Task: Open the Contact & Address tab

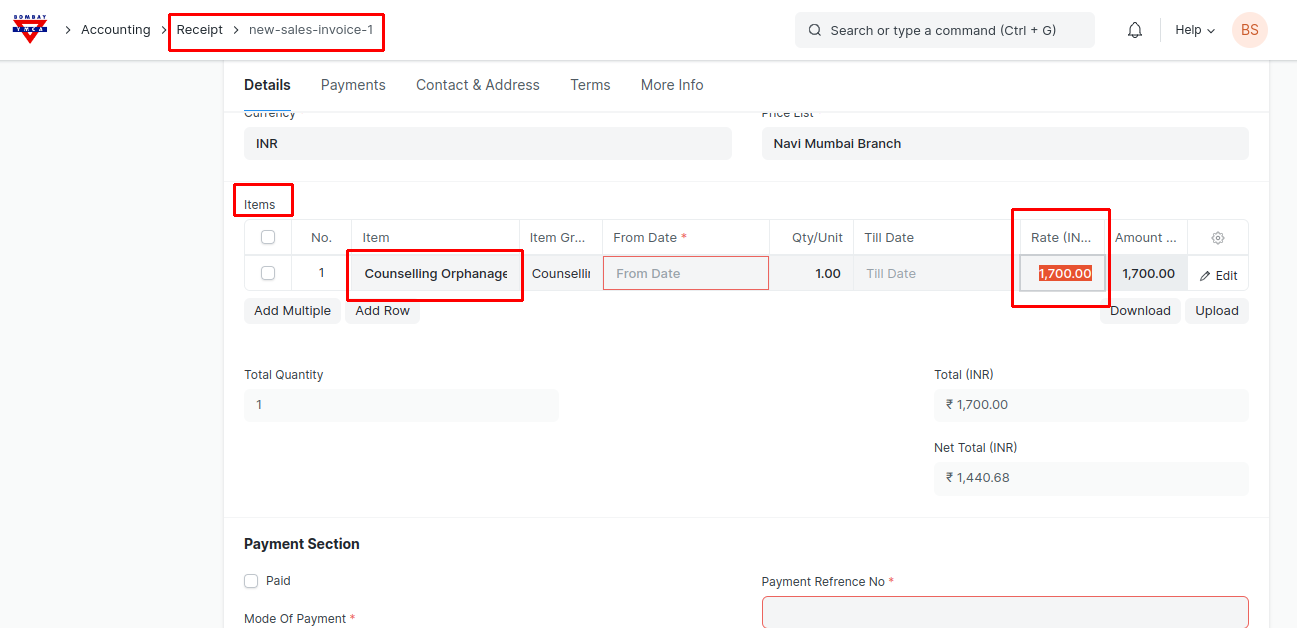Action: click(x=477, y=85)
